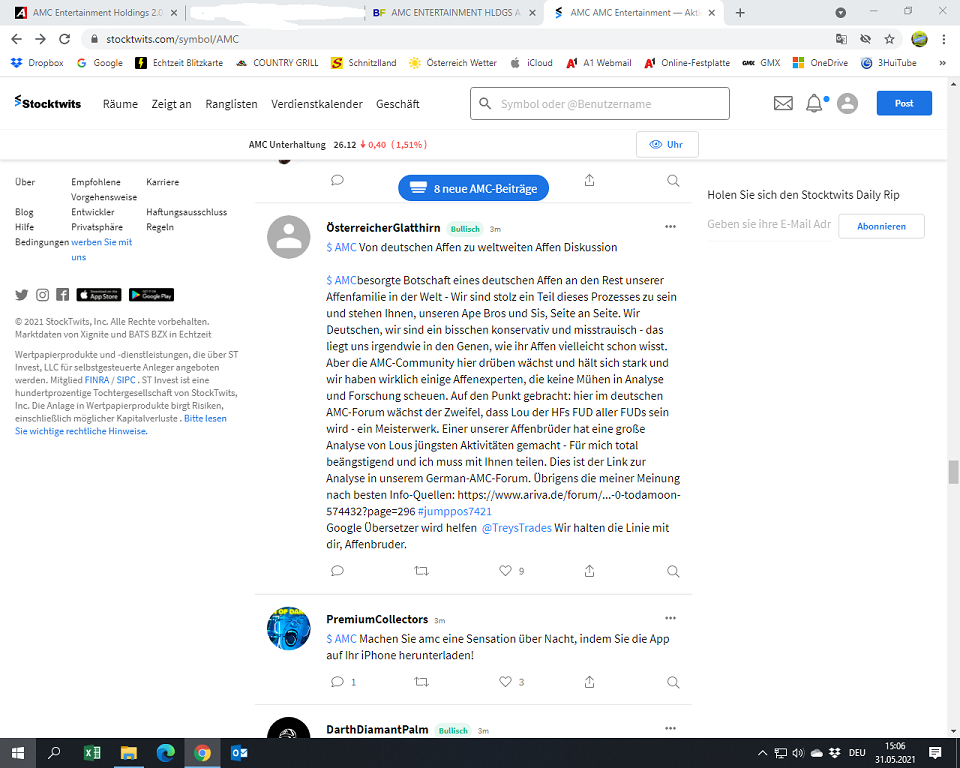Open the Verdienstkalender menu
Image resolution: width=960 pixels, height=768 pixels.
(x=317, y=104)
